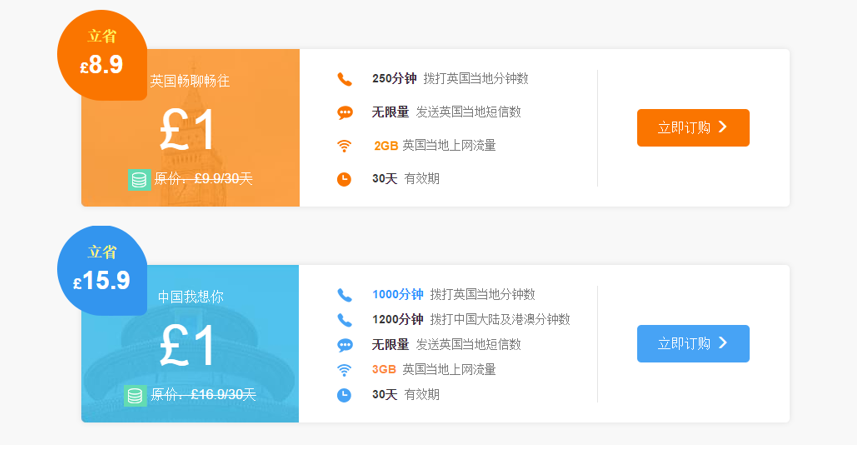
Task: Click the blue Wi-Fi icon beside 3GB
Action: coord(344,370)
